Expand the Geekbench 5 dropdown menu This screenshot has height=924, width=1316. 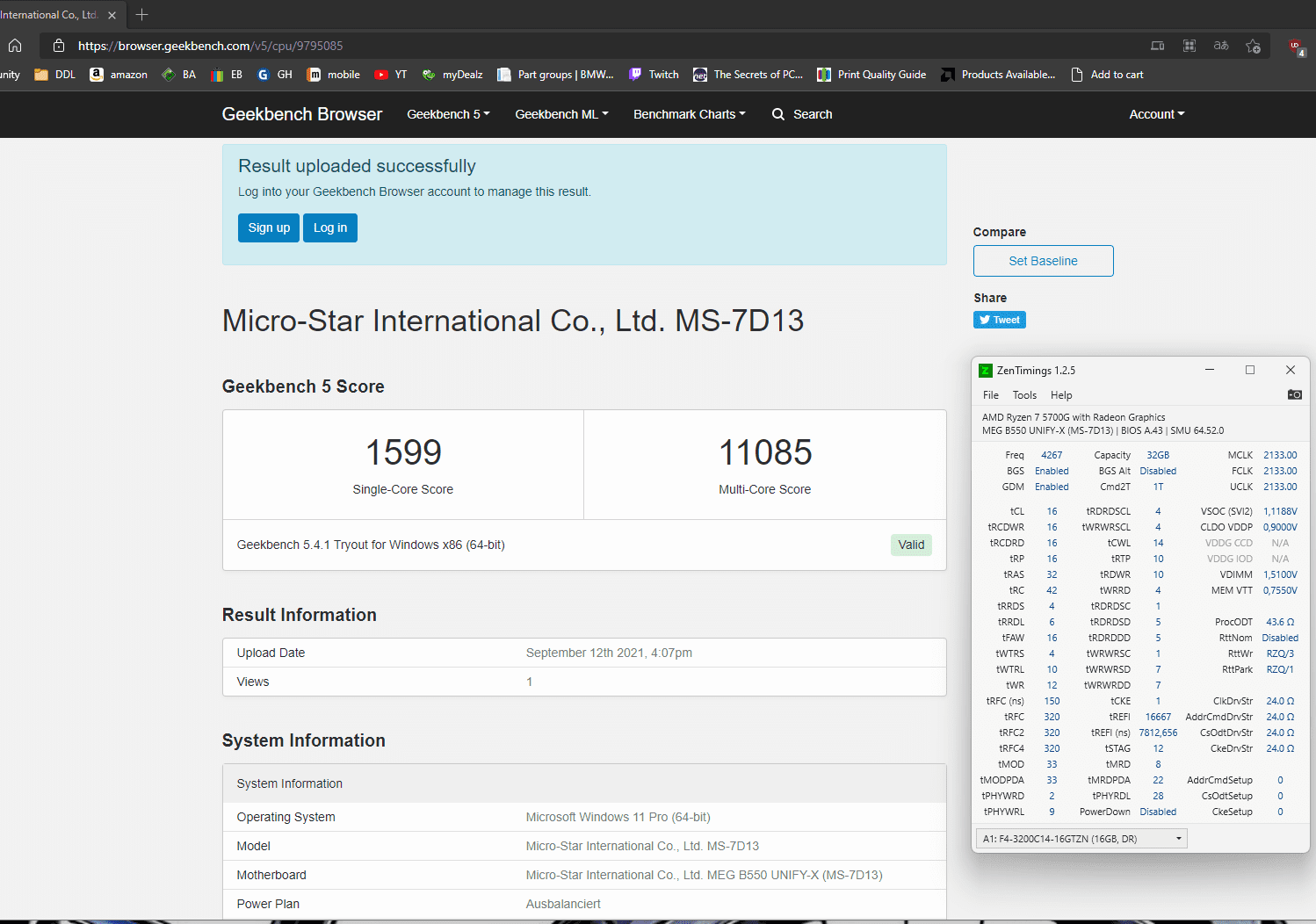[x=448, y=114]
